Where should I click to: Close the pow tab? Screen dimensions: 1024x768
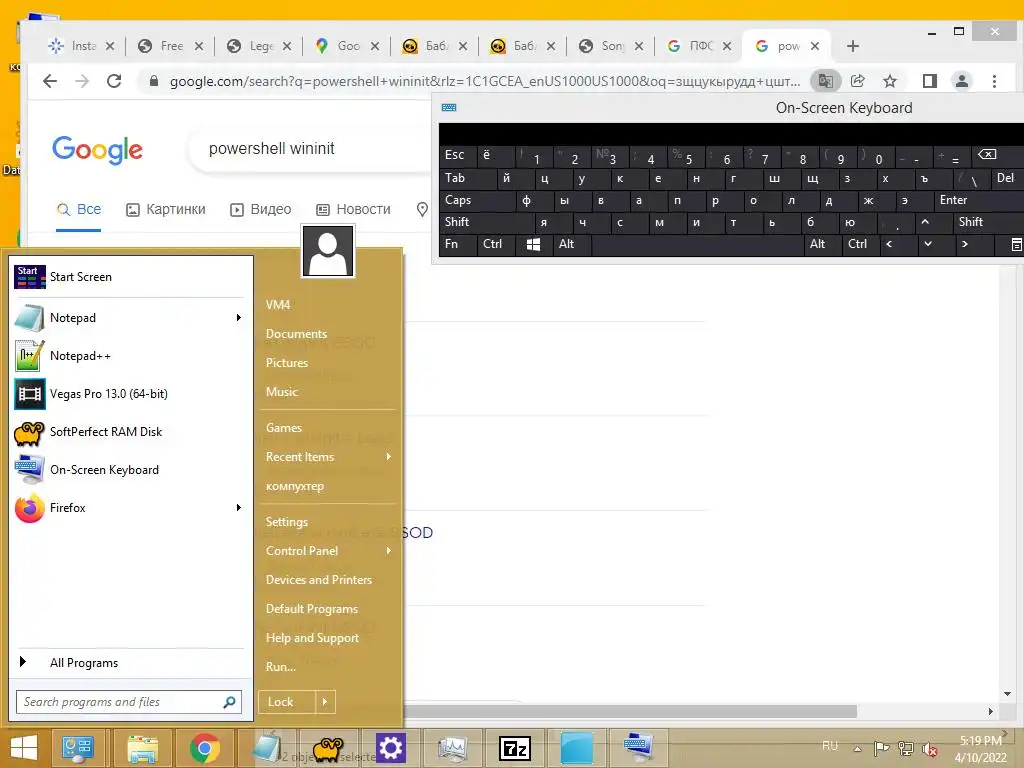[815, 46]
